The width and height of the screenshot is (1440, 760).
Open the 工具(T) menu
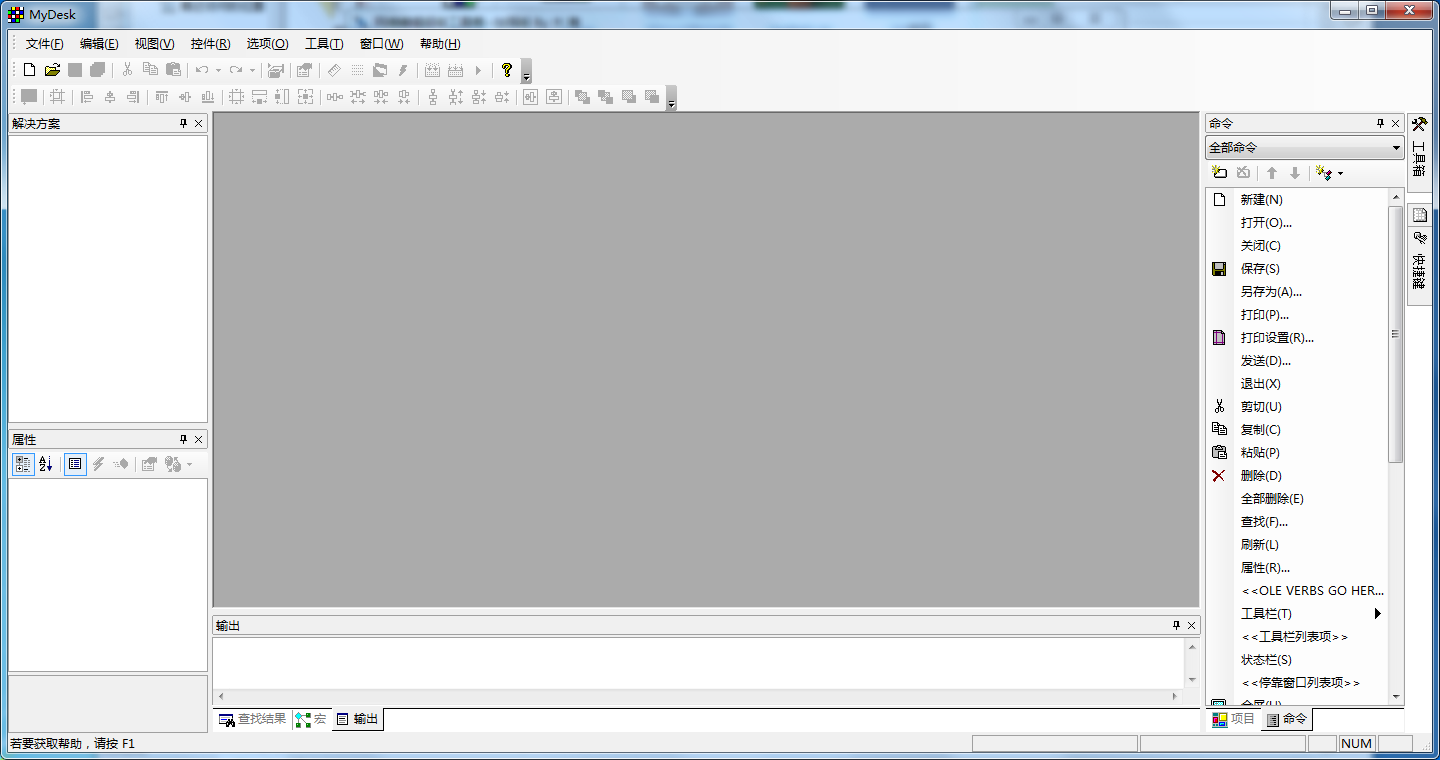click(324, 44)
